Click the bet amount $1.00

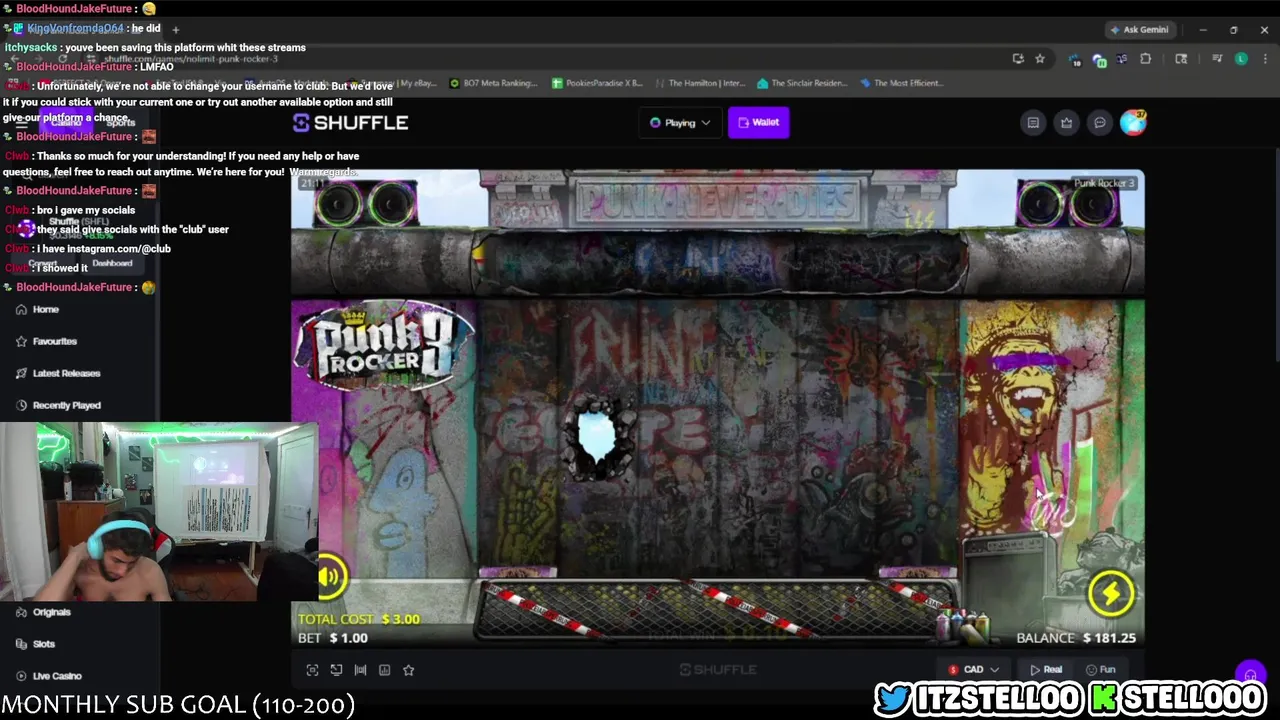tap(349, 638)
